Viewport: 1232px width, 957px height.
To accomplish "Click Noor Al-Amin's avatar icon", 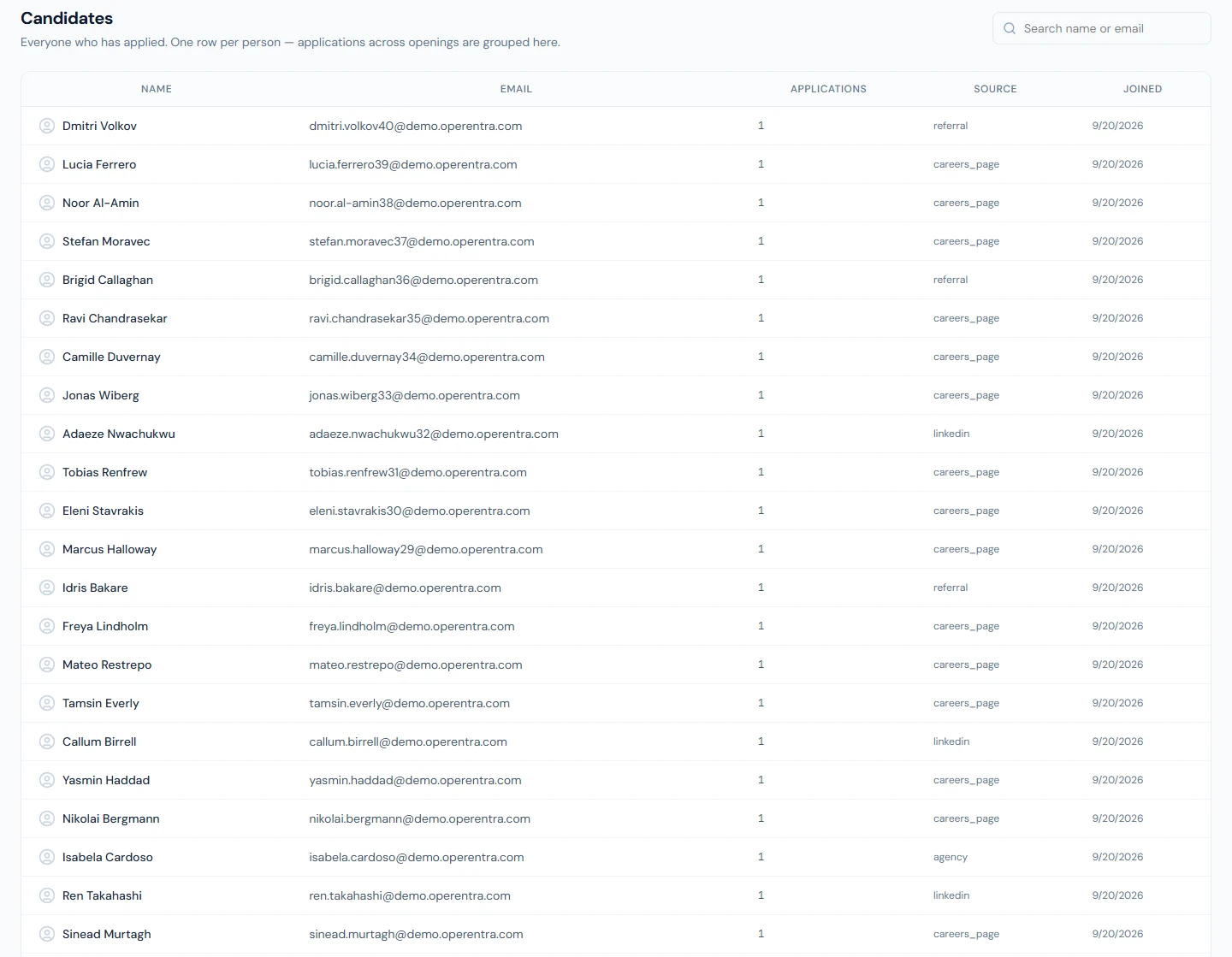I will 47,203.
